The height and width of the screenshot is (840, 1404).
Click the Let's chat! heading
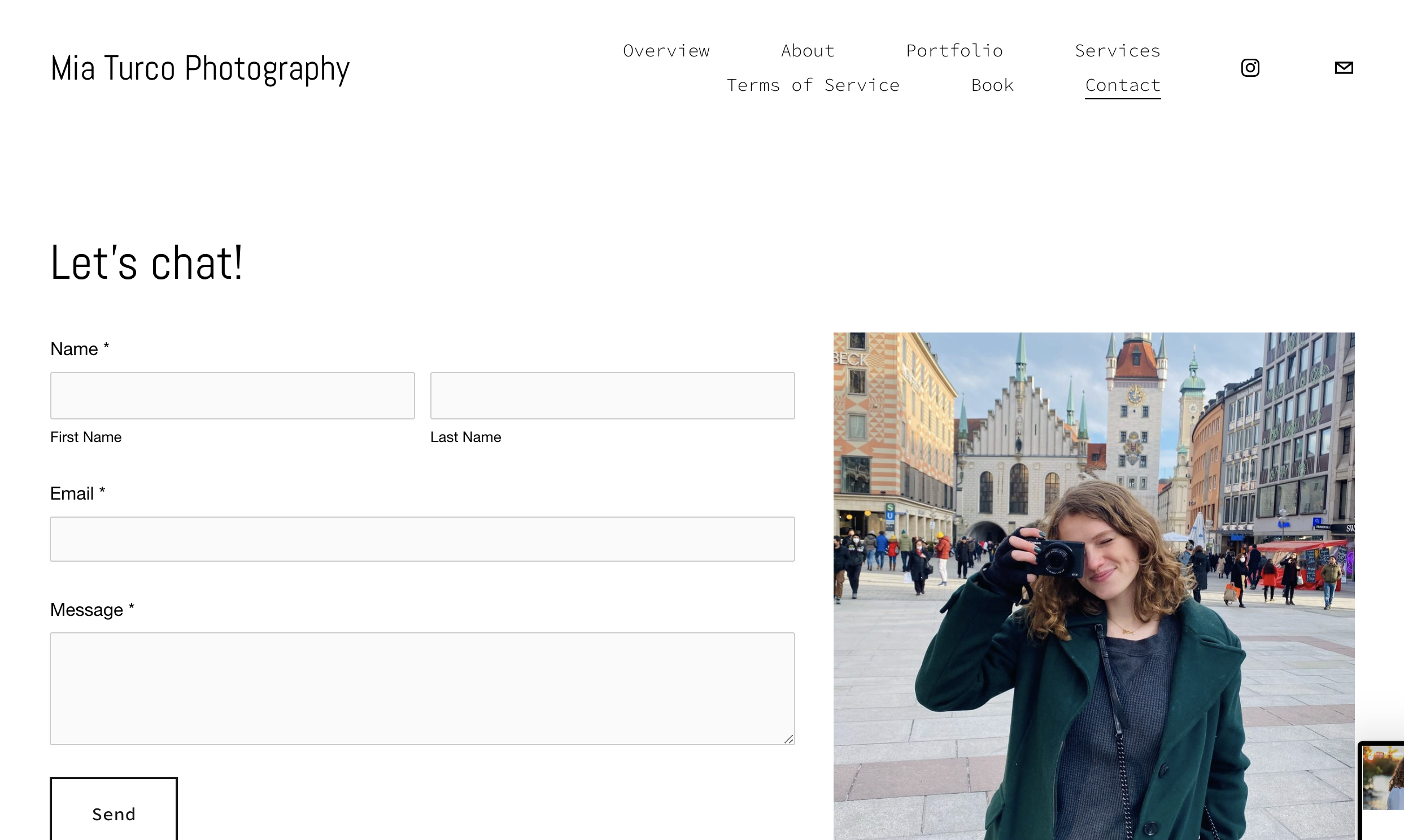[147, 263]
